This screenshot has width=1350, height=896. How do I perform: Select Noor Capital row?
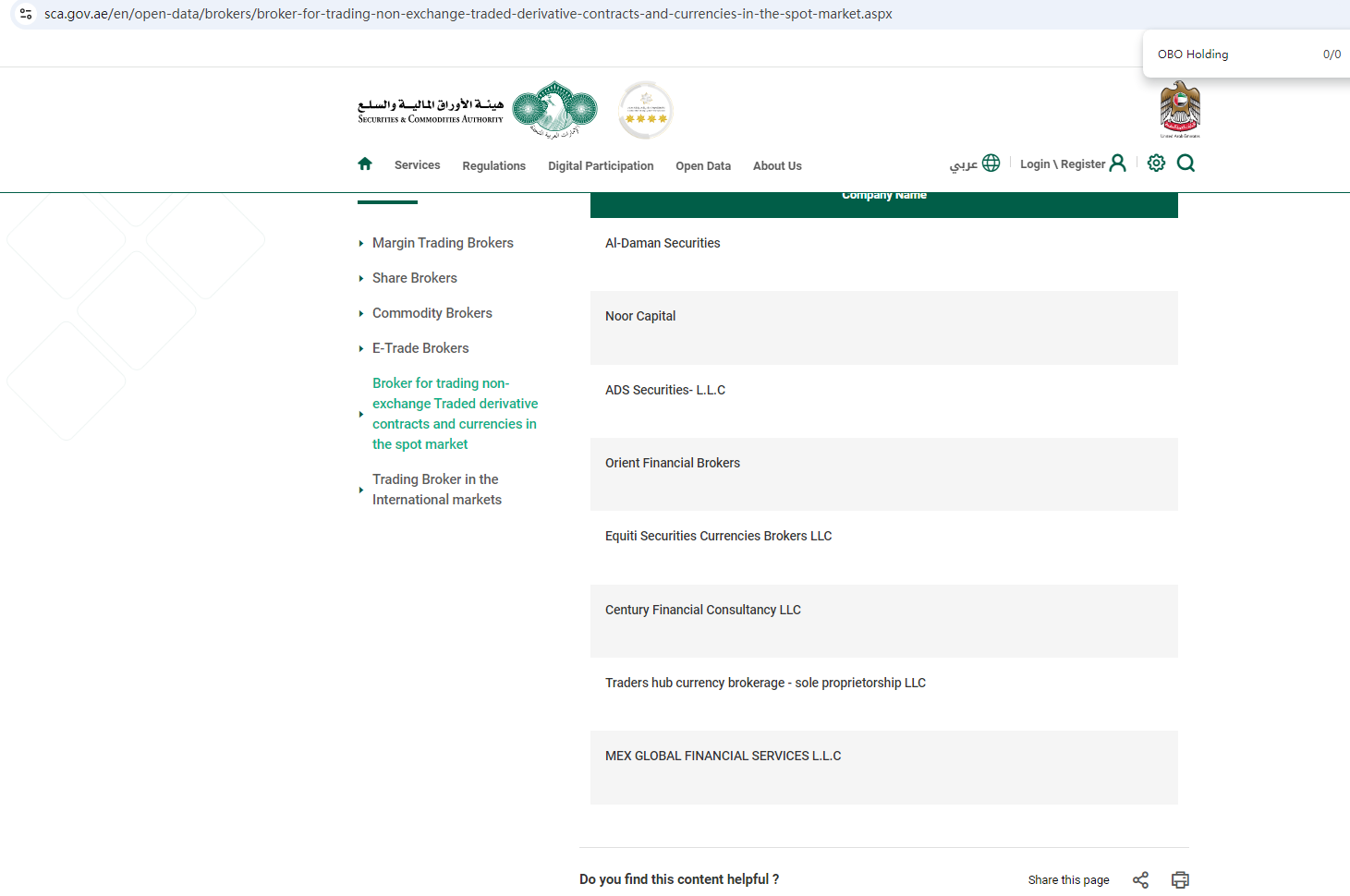click(884, 328)
